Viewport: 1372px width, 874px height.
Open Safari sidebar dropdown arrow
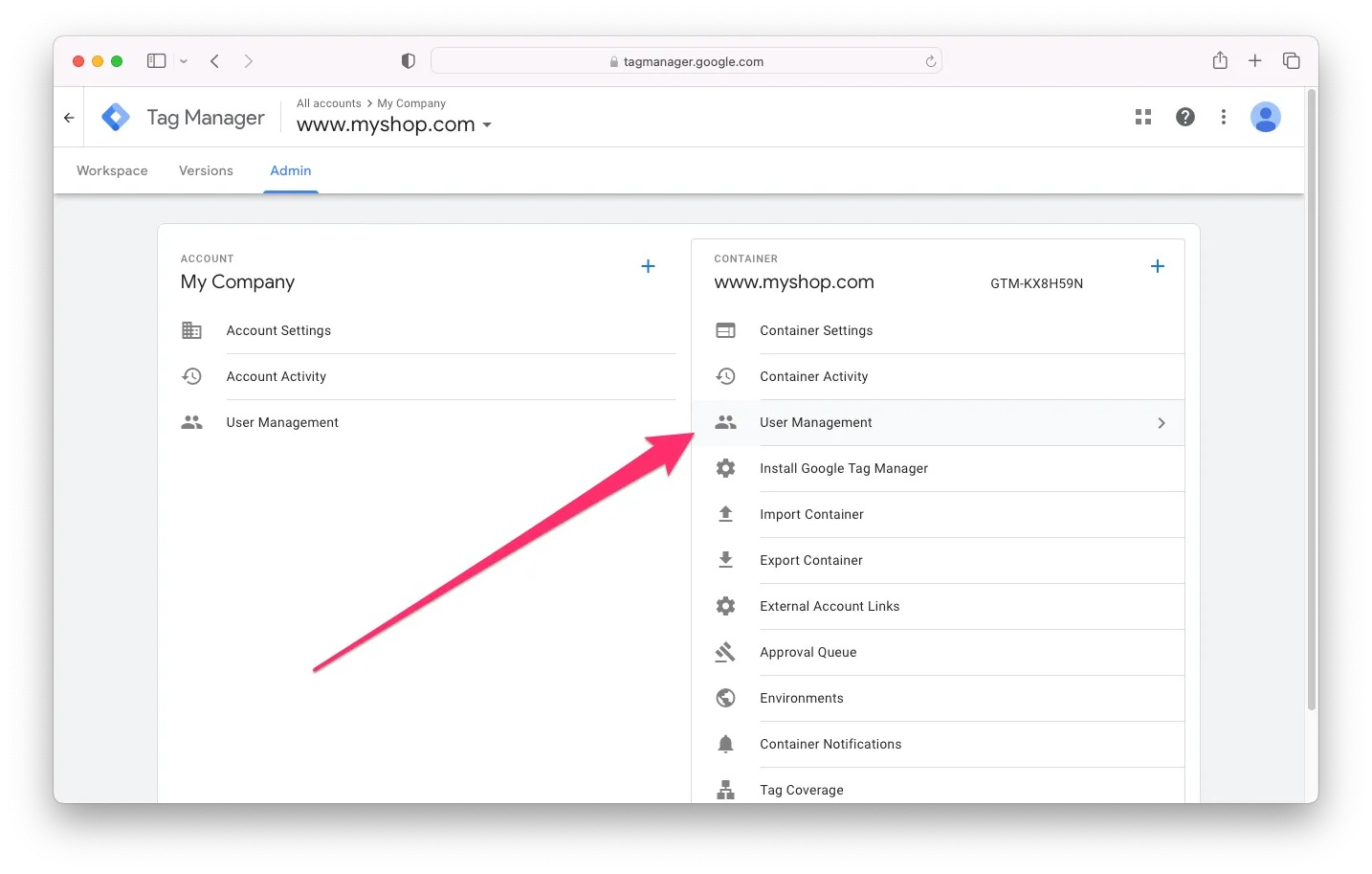pyautogui.click(x=184, y=61)
